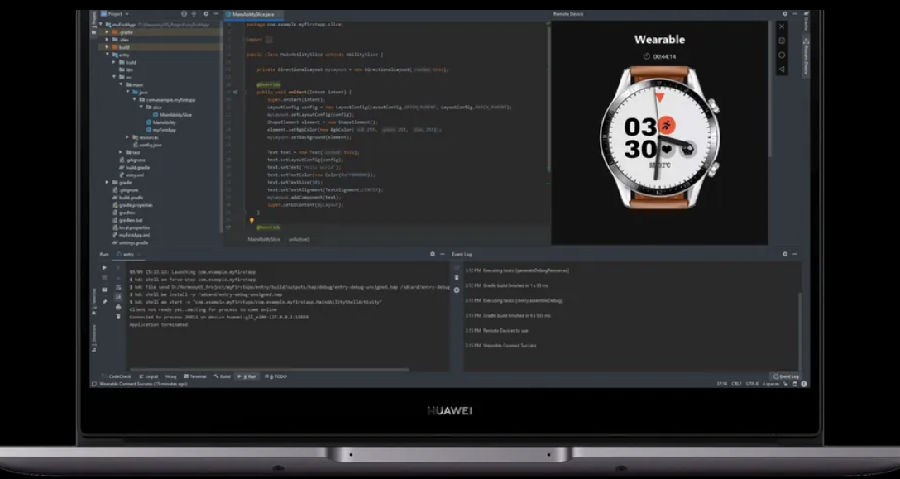Collapse the src folder under entry

[x=114, y=77]
